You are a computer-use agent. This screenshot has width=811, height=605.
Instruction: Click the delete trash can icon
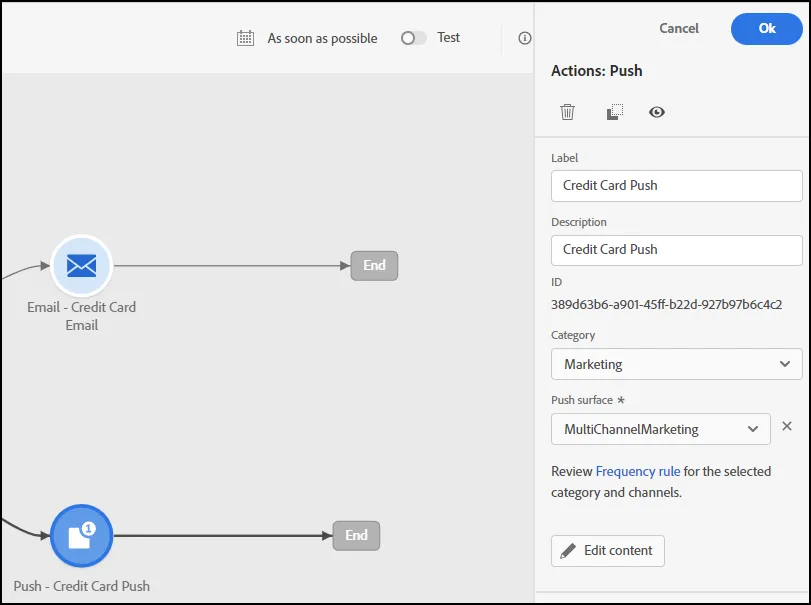[x=567, y=112]
